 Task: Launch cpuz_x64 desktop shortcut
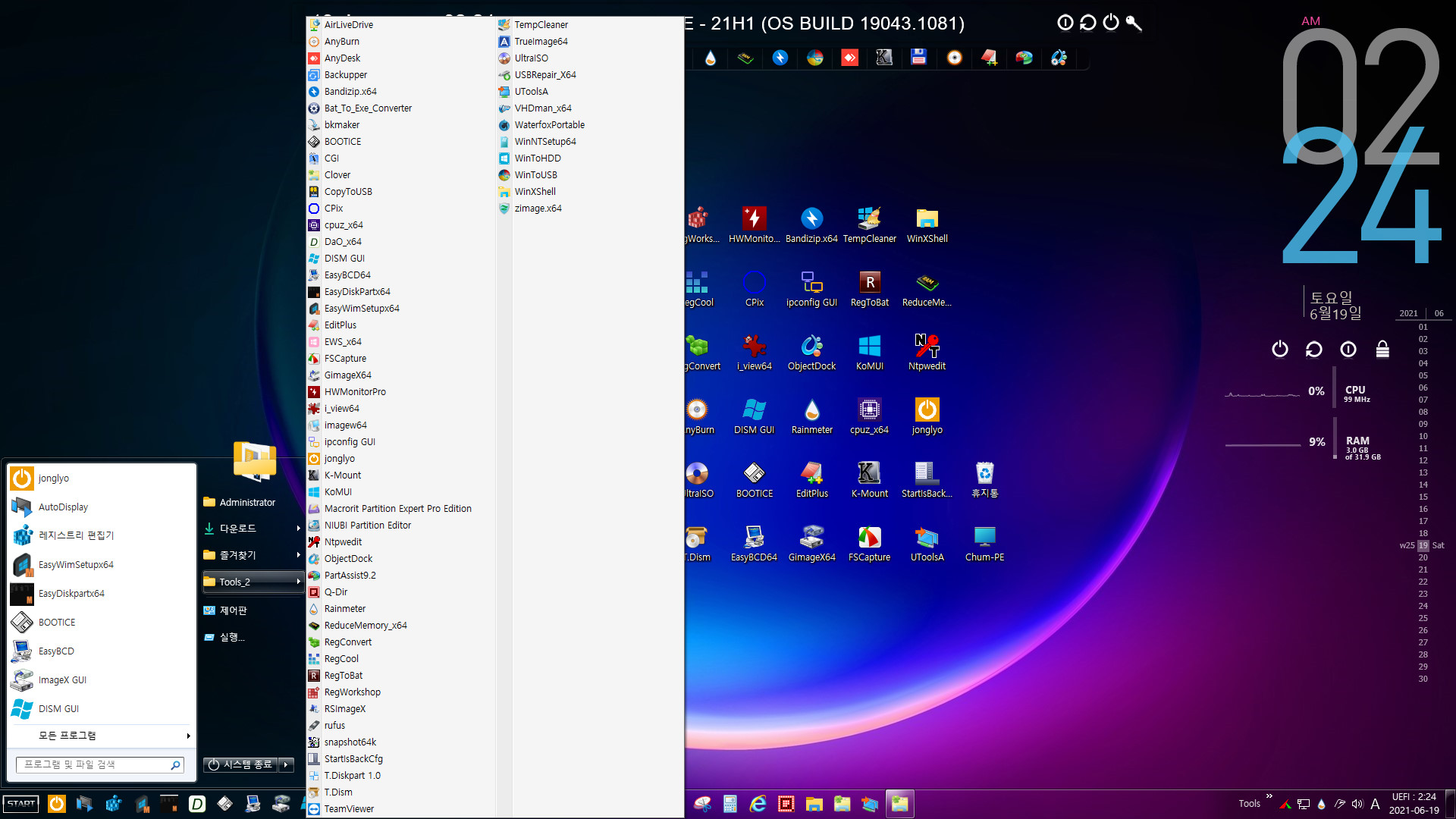[x=869, y=416]
